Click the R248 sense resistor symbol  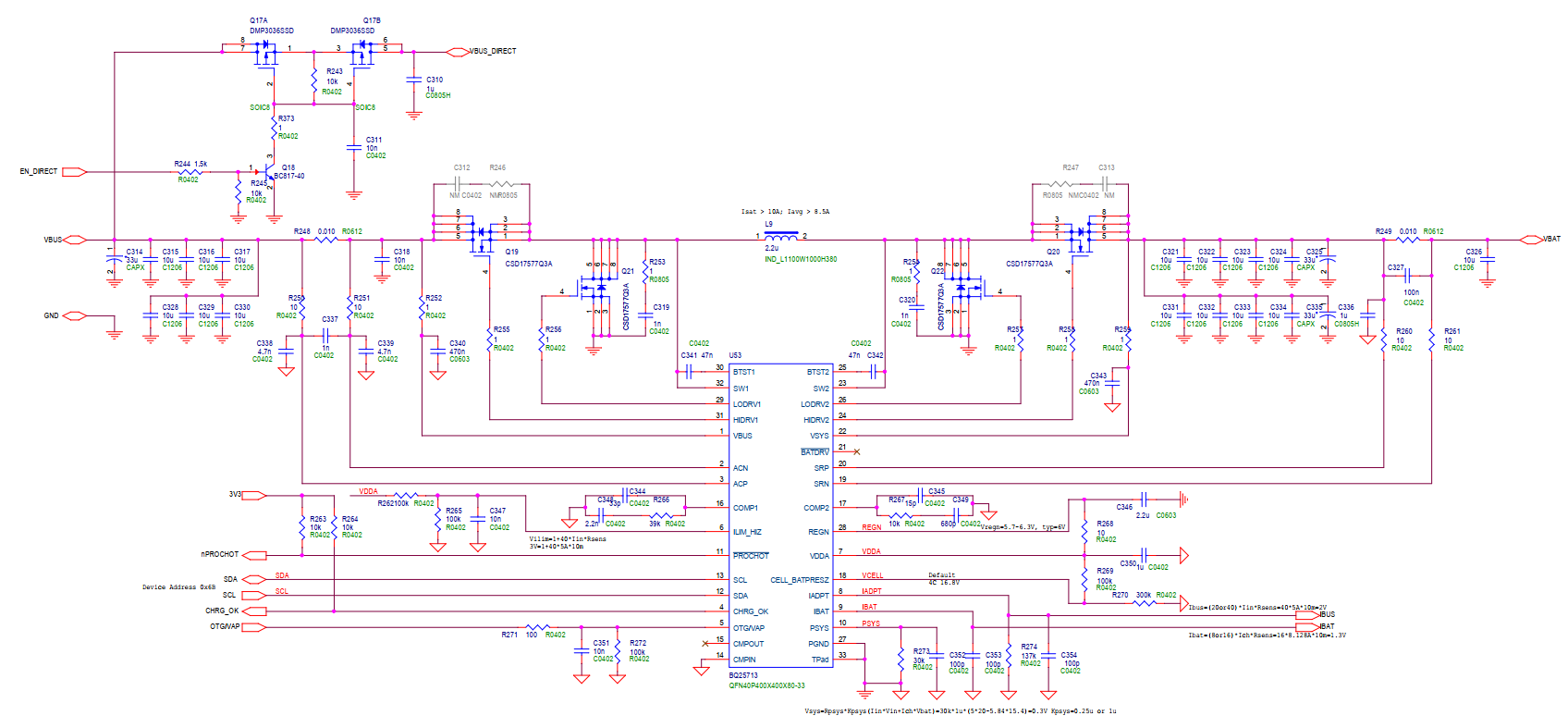326,241
